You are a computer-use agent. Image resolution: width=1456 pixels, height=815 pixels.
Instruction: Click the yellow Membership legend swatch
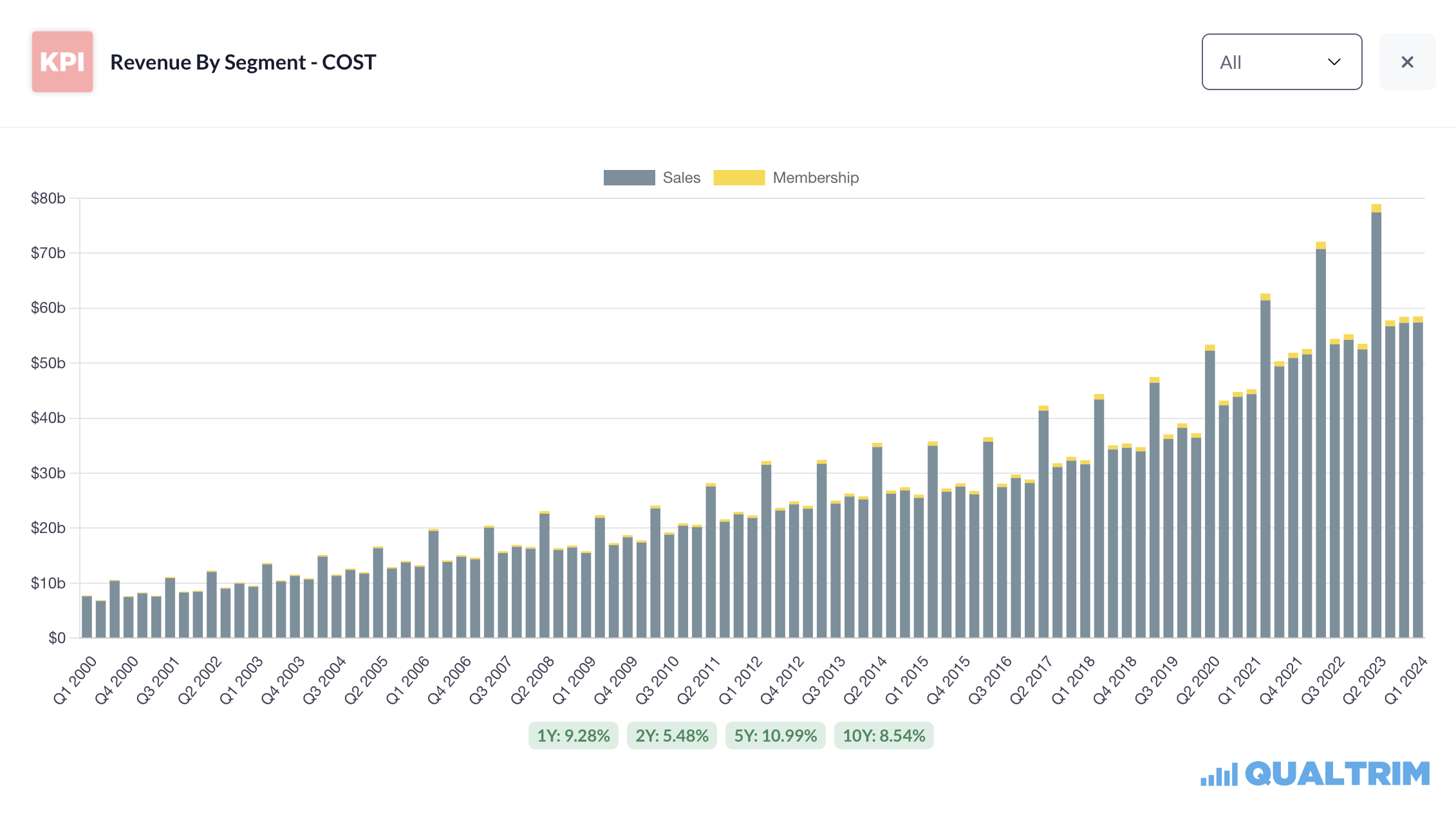tap(739, 178)
